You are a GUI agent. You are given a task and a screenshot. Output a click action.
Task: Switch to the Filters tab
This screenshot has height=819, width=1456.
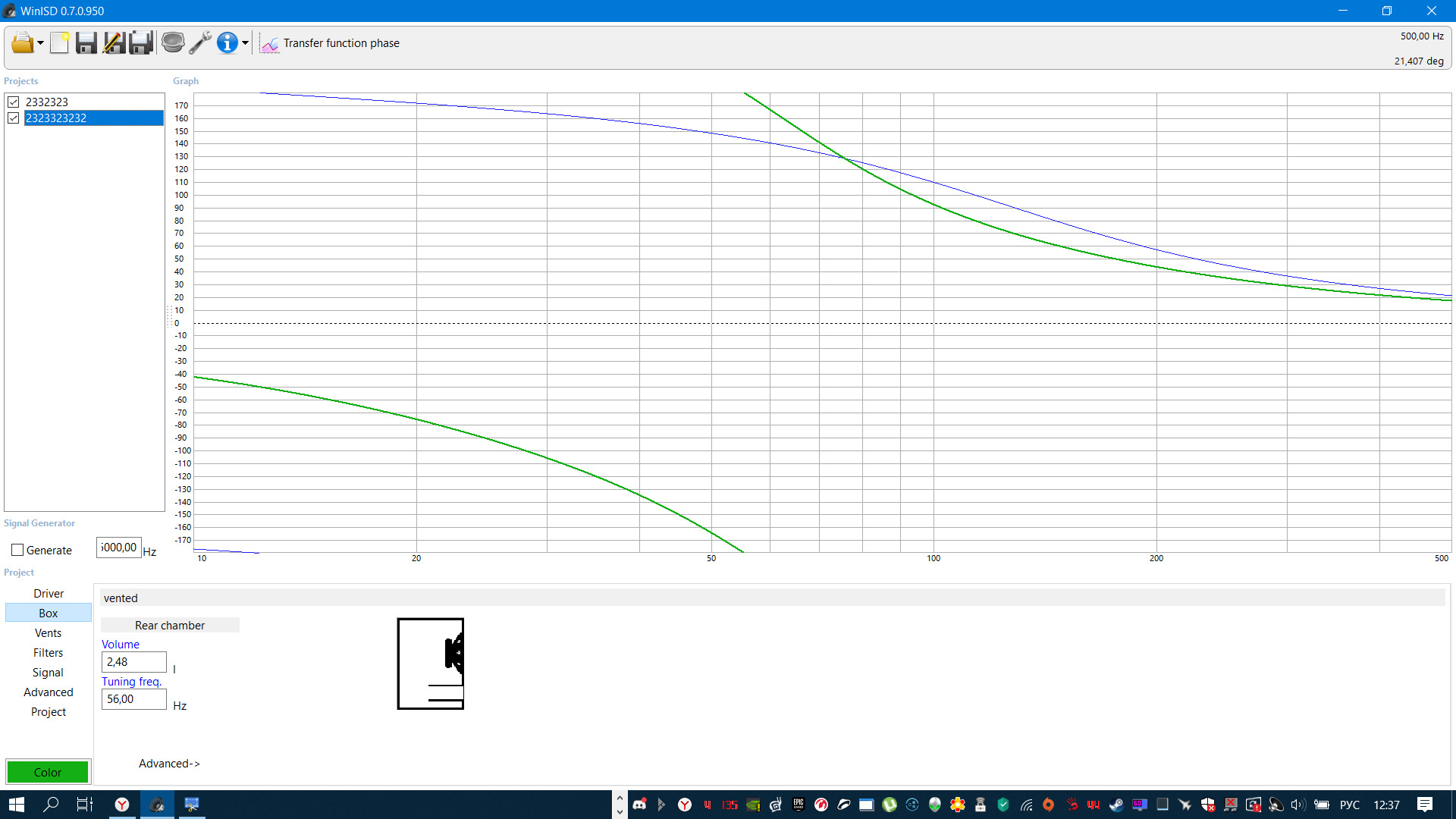pyautogui.click(x=49, y=652)
